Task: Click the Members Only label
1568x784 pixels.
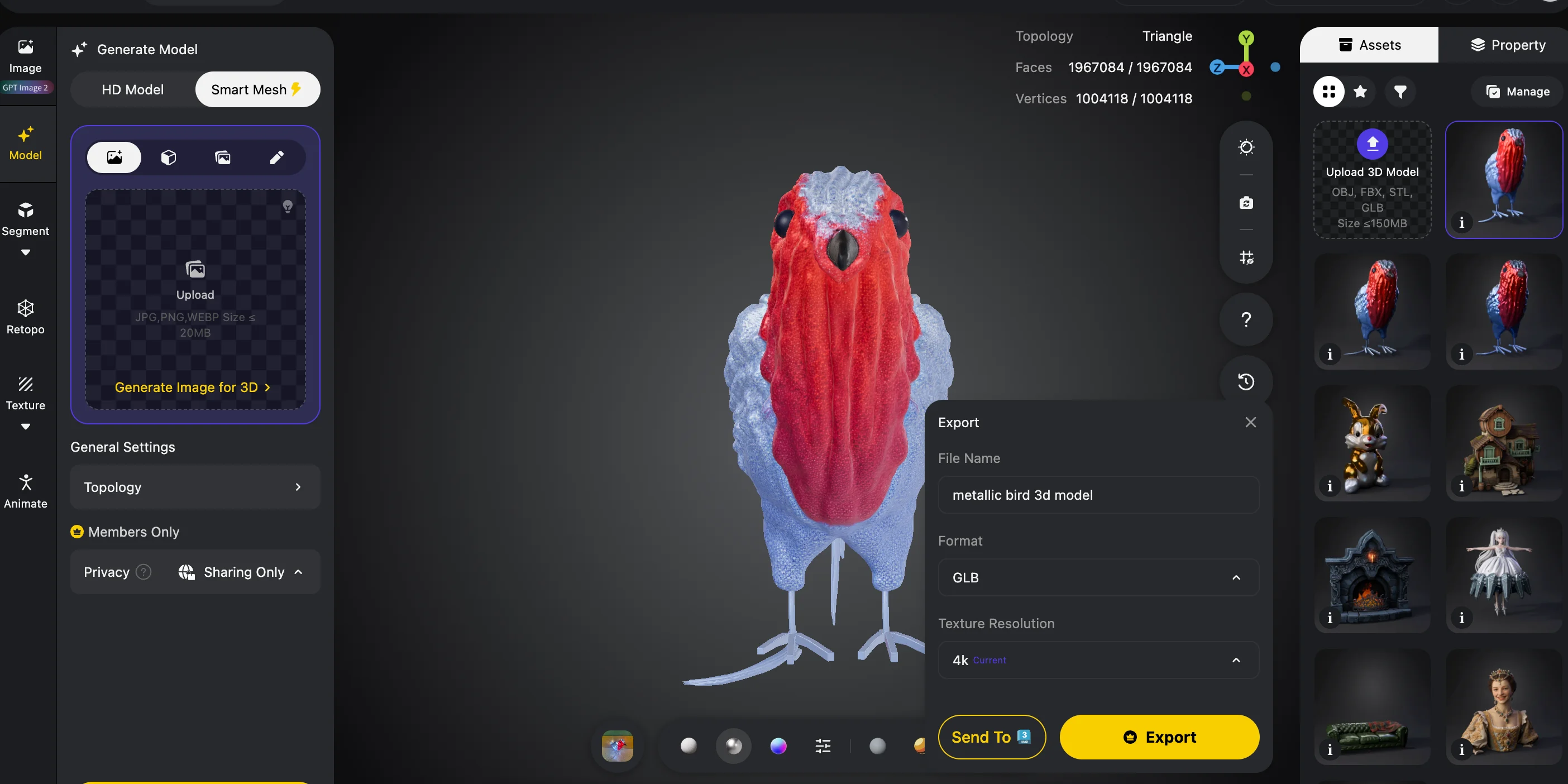Action: point(133,532)
